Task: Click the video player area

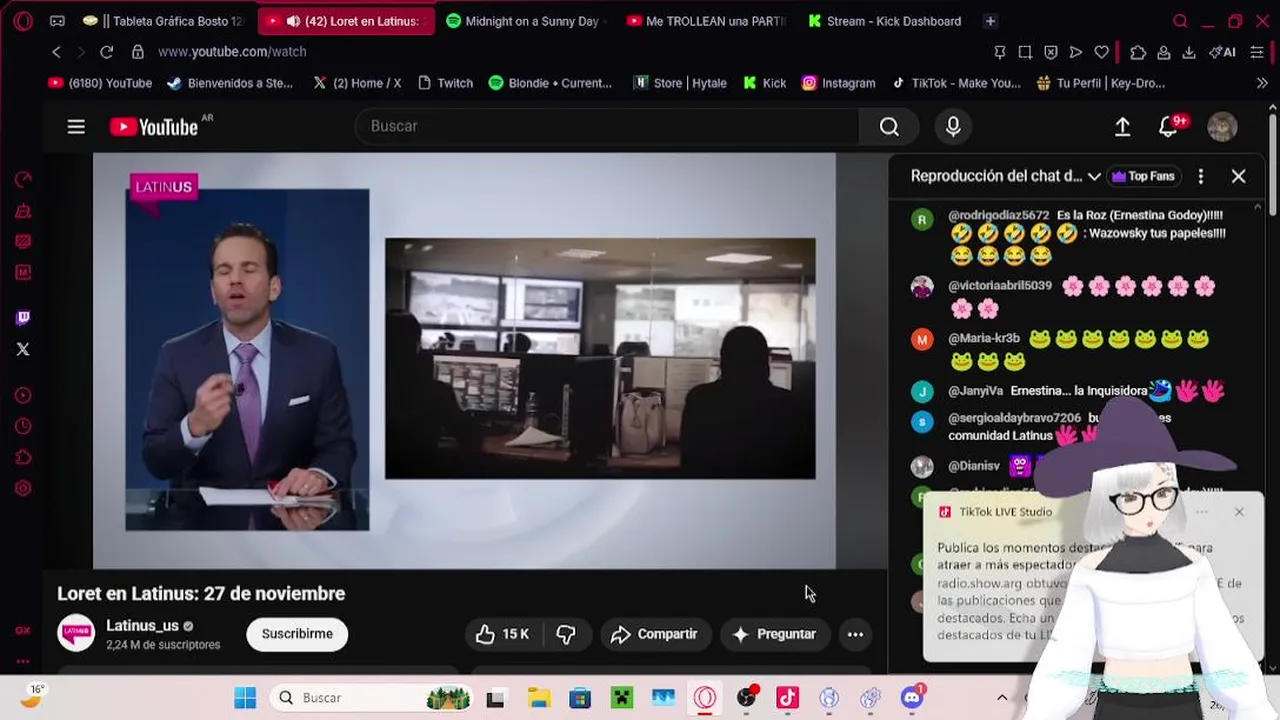Action: click(x=464, y=360)
